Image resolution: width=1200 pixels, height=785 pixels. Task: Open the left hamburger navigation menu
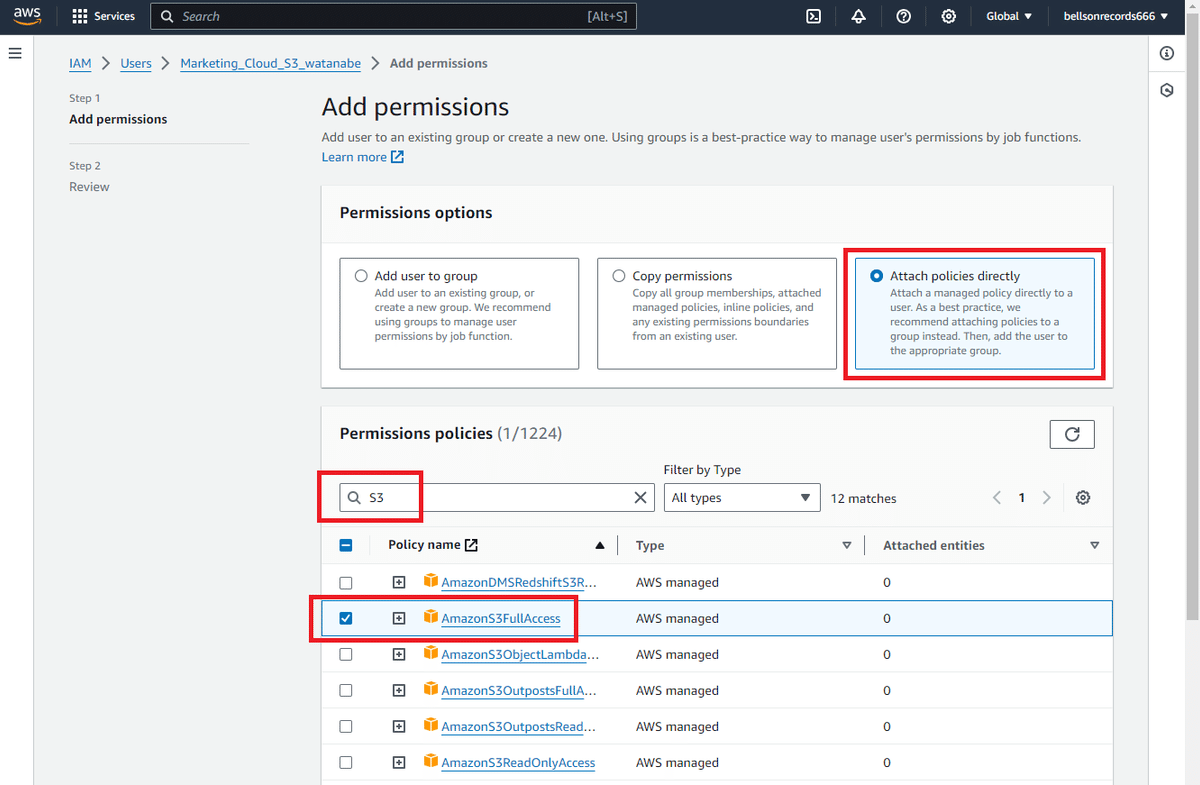(x=15, y=53)
